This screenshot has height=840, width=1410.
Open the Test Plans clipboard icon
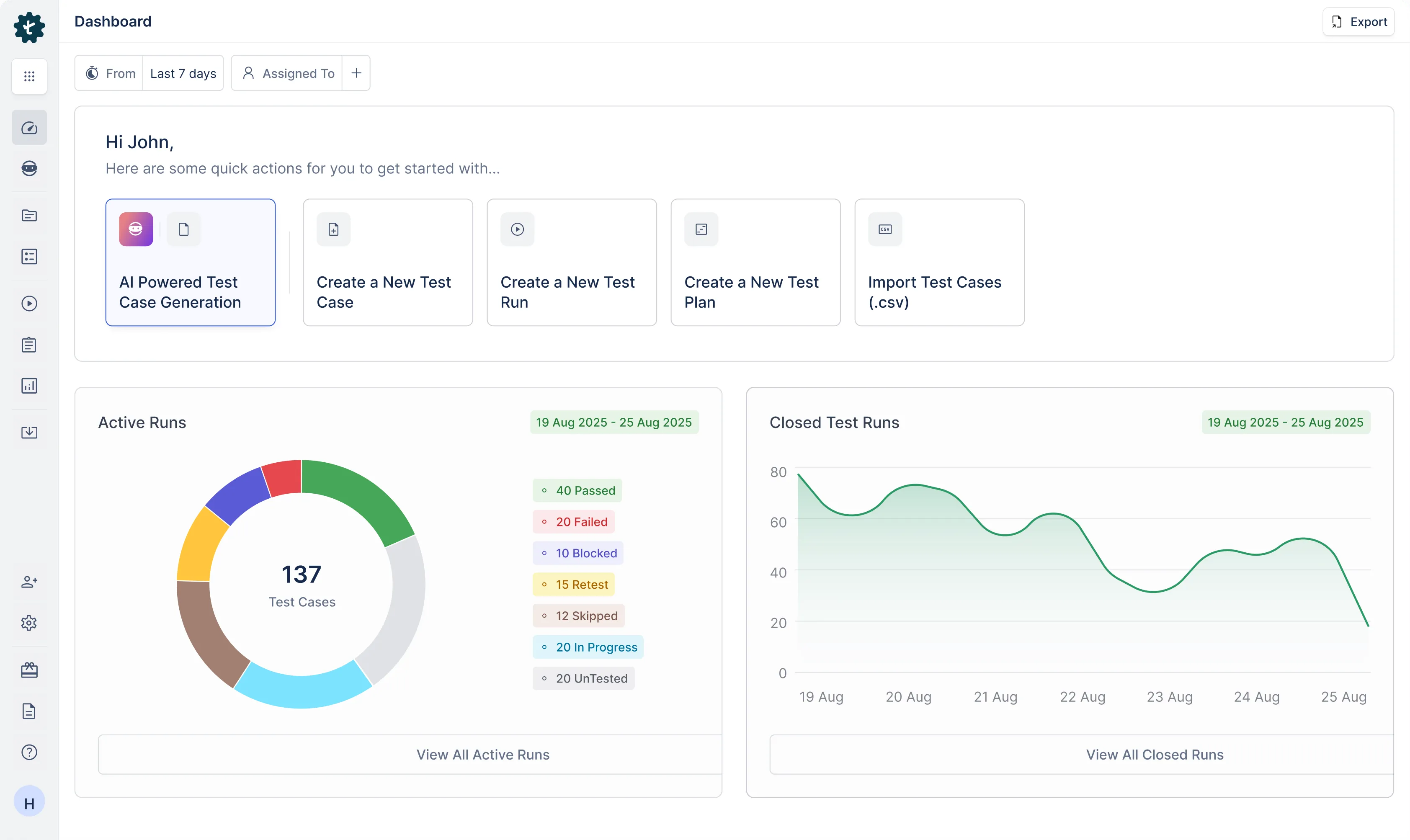click(x=29, y=345)
